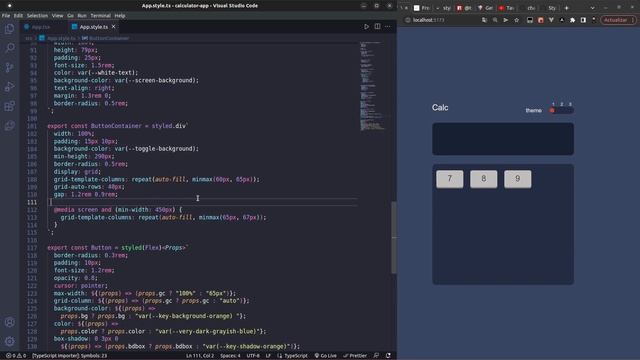This screenshot has width=640, height=360.
Task: Click 'Ln 111, Col 2' cursor position
Action: tap(200, 356)
